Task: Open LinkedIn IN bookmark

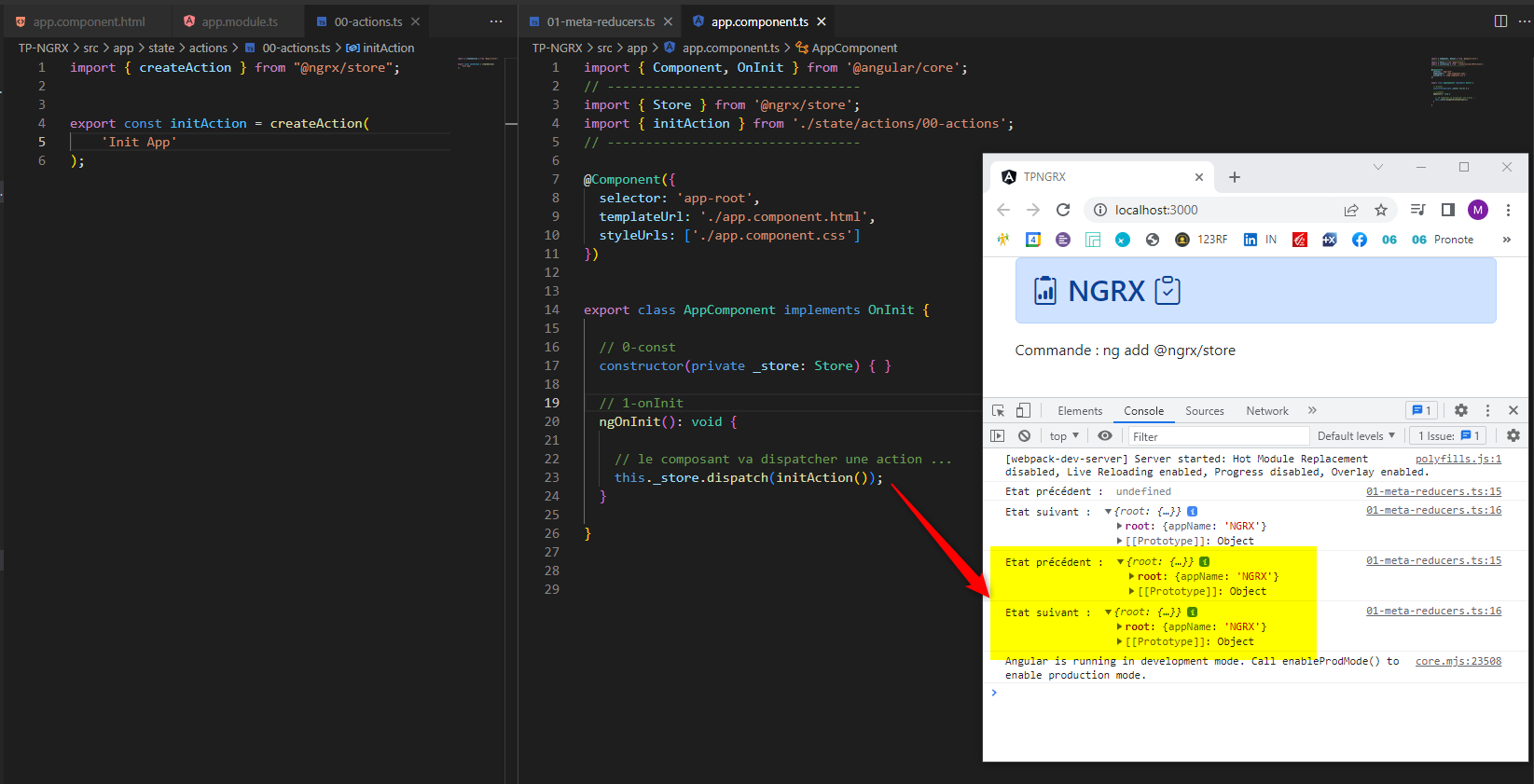Action: pos(1260,240)
